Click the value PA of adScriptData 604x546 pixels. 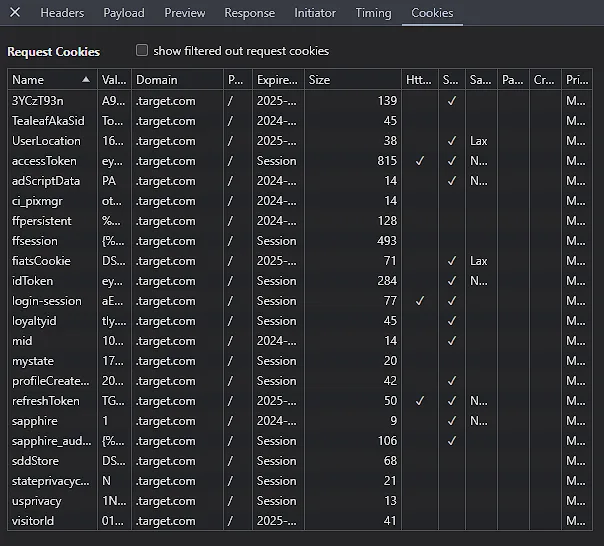(109, 181)
